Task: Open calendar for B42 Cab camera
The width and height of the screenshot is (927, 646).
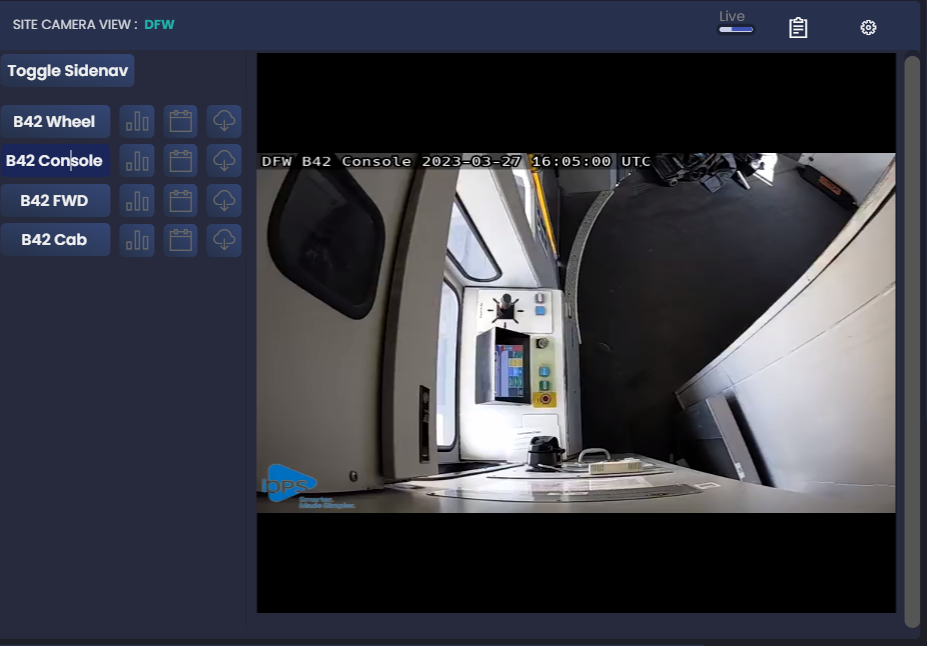Action: [x=181, y=240]
